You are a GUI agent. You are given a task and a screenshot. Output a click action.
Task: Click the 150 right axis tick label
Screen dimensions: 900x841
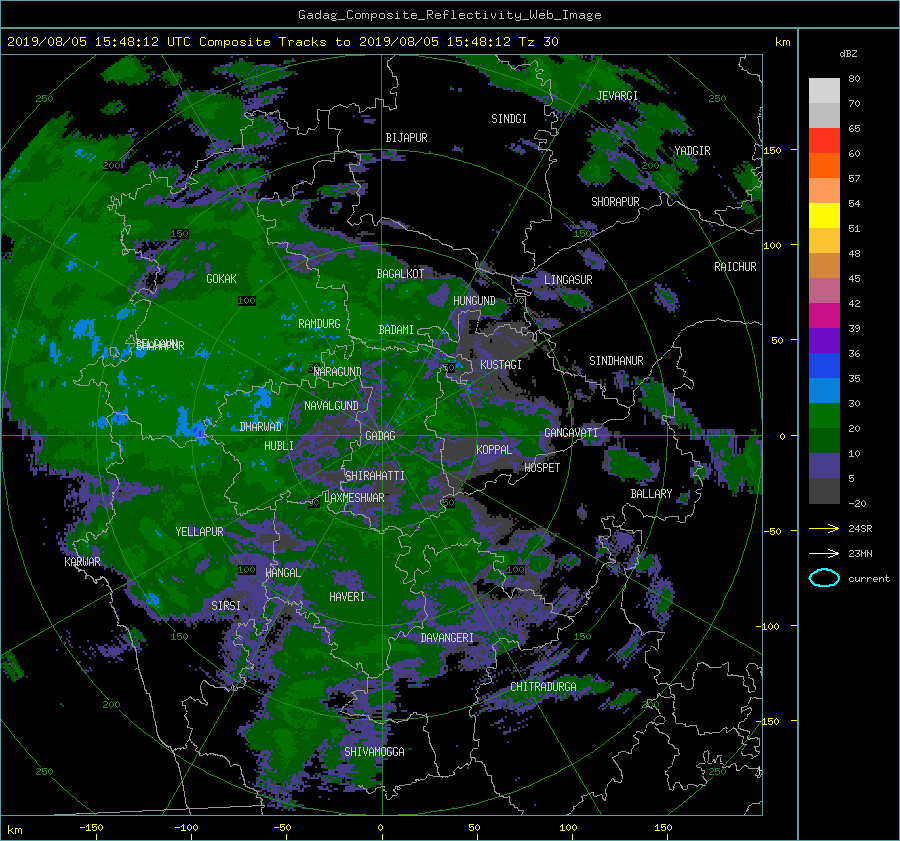(772, 150)
